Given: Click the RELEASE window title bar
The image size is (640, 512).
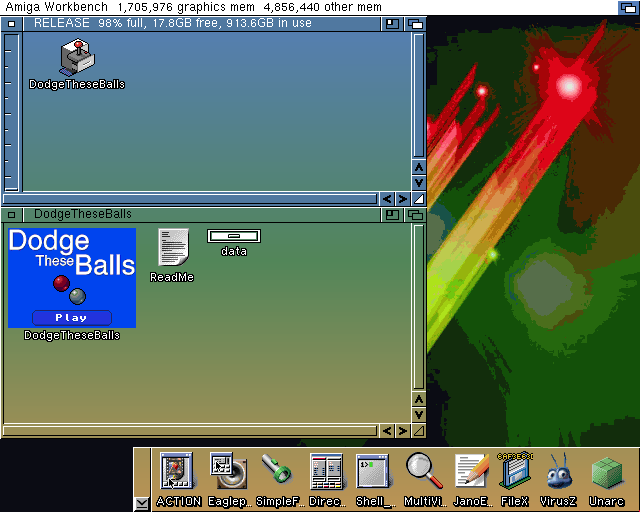Looking at the screenshot, I should (202, 24).
